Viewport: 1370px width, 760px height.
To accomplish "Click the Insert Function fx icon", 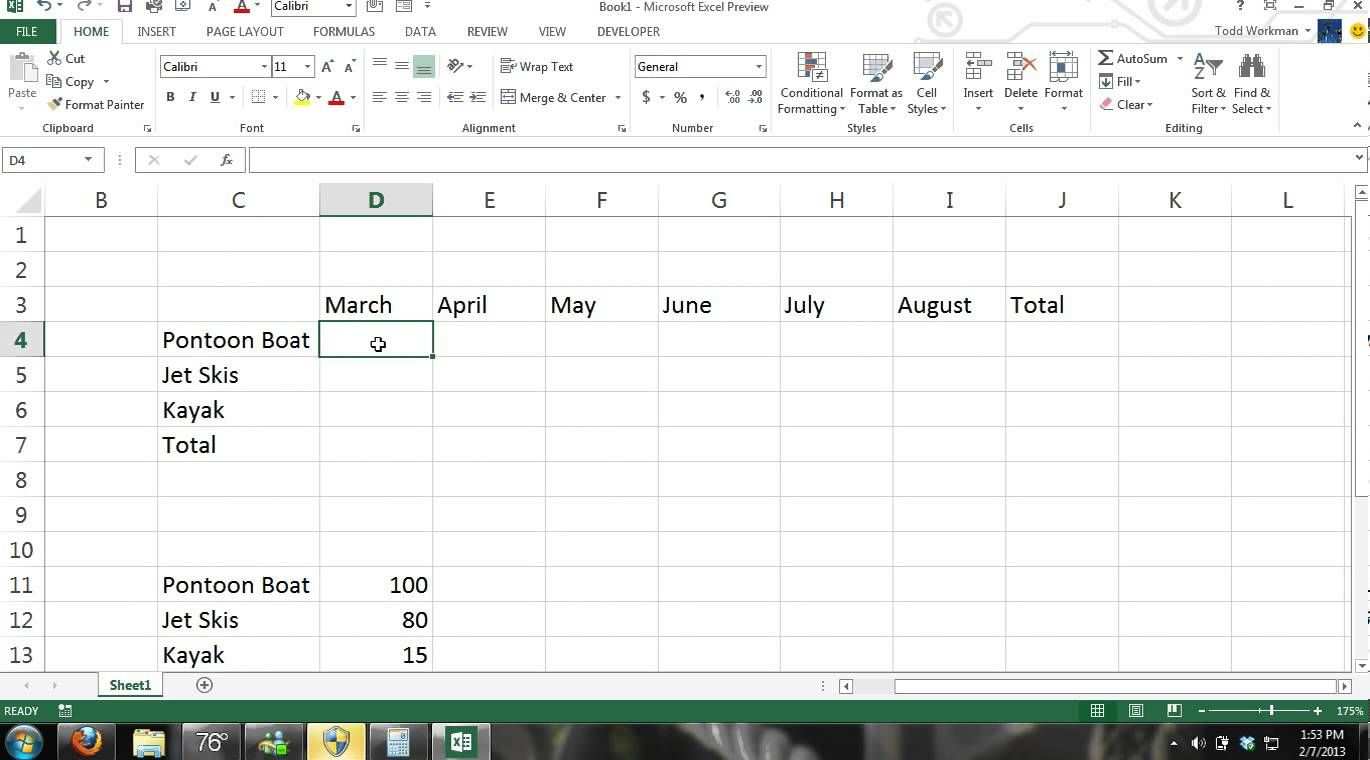I will [x=227, y=160].
